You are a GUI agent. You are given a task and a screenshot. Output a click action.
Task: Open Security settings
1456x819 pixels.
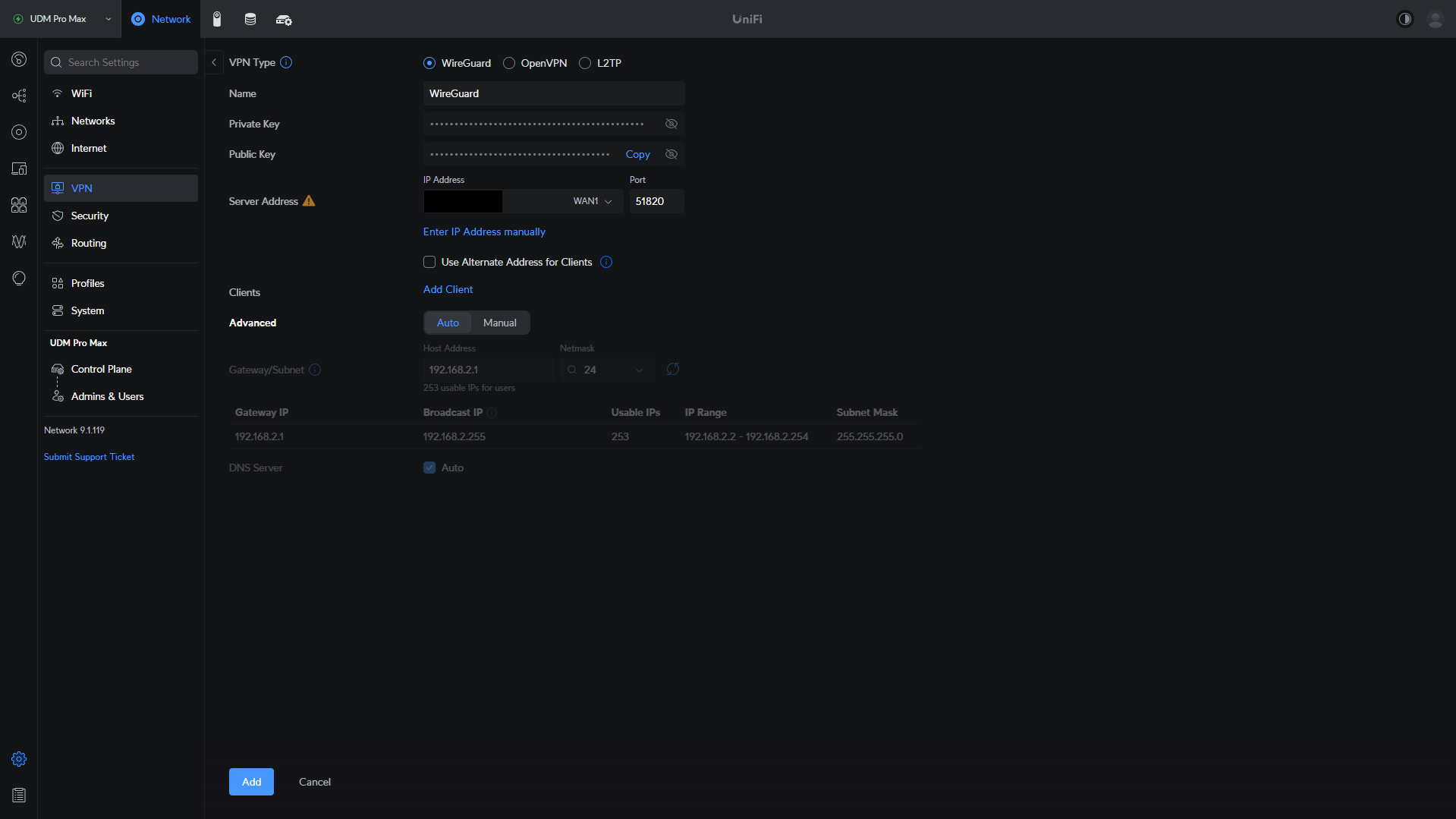tap(121, 216)
